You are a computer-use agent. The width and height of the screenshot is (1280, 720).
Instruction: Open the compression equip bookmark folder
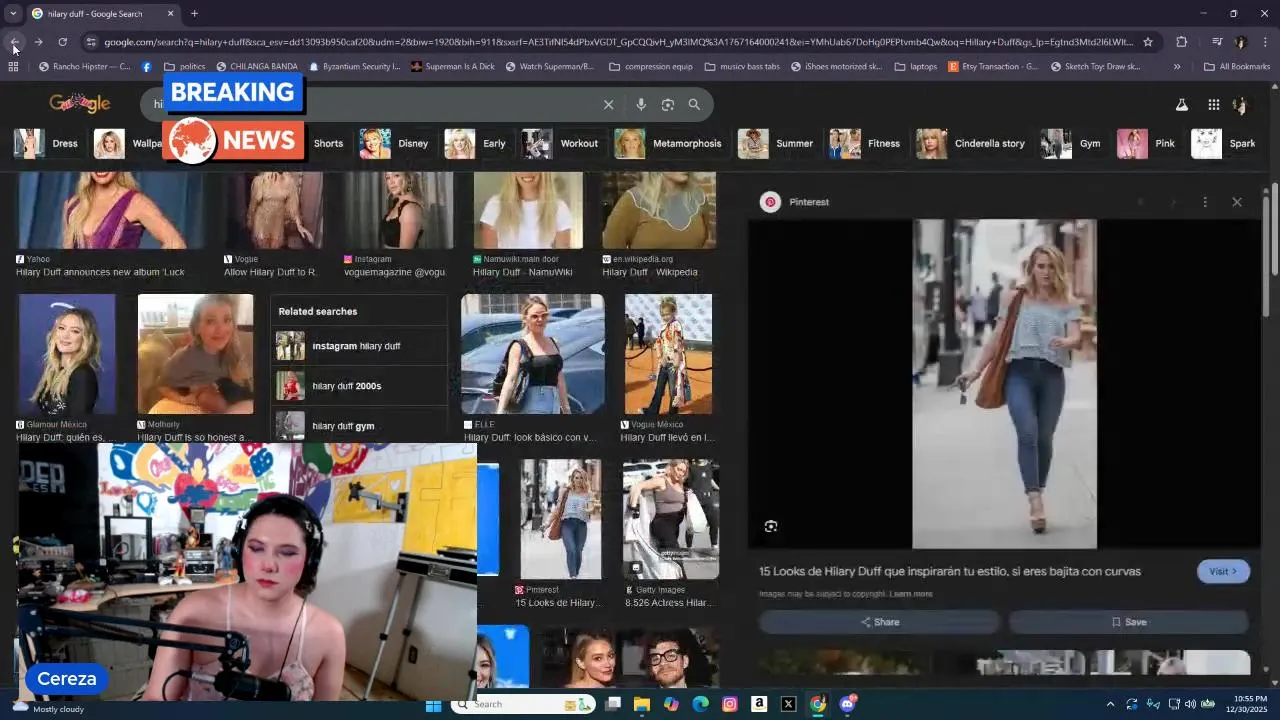650,67
